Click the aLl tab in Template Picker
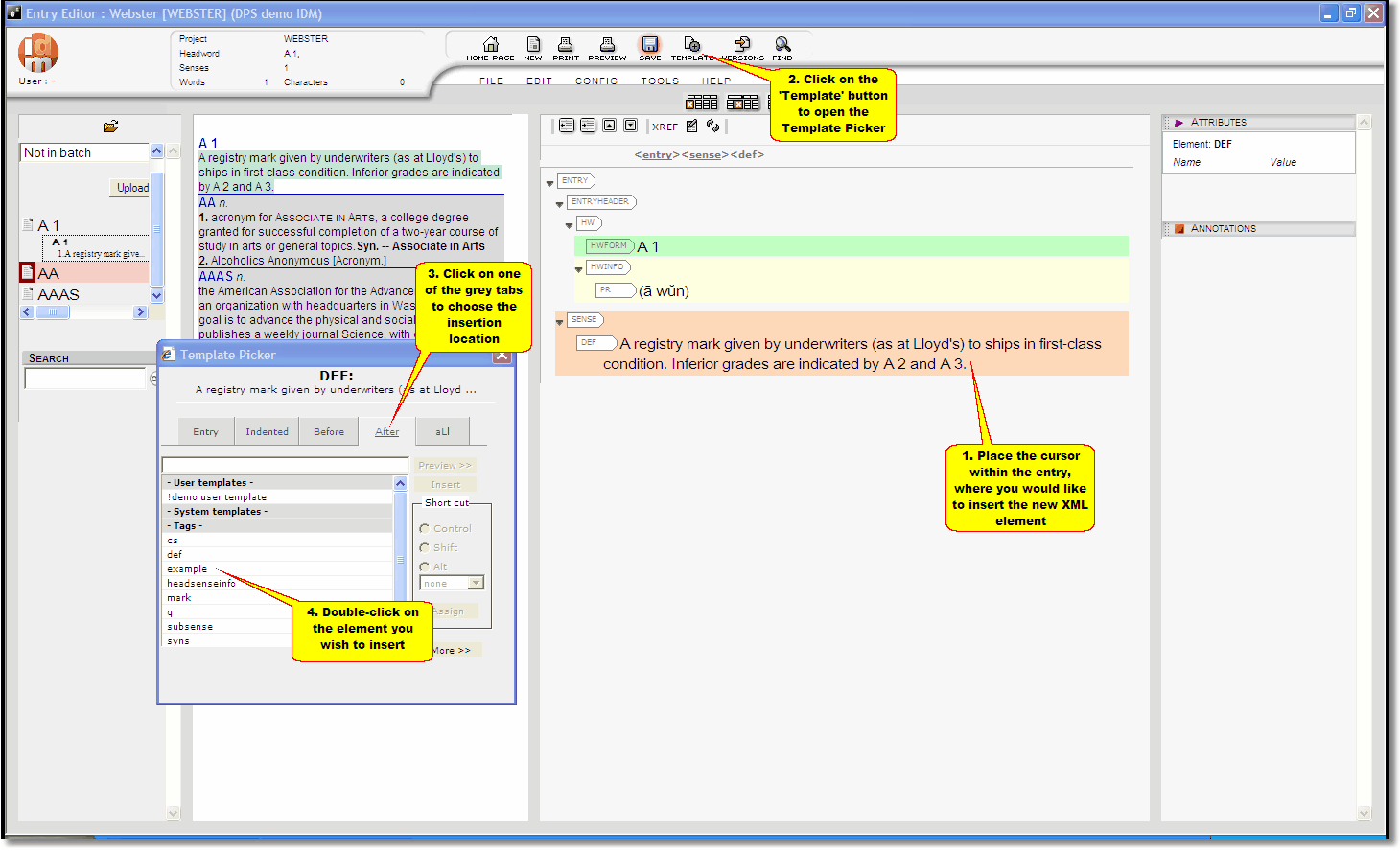Screen dimensions: 1400x853 (442, 431)
